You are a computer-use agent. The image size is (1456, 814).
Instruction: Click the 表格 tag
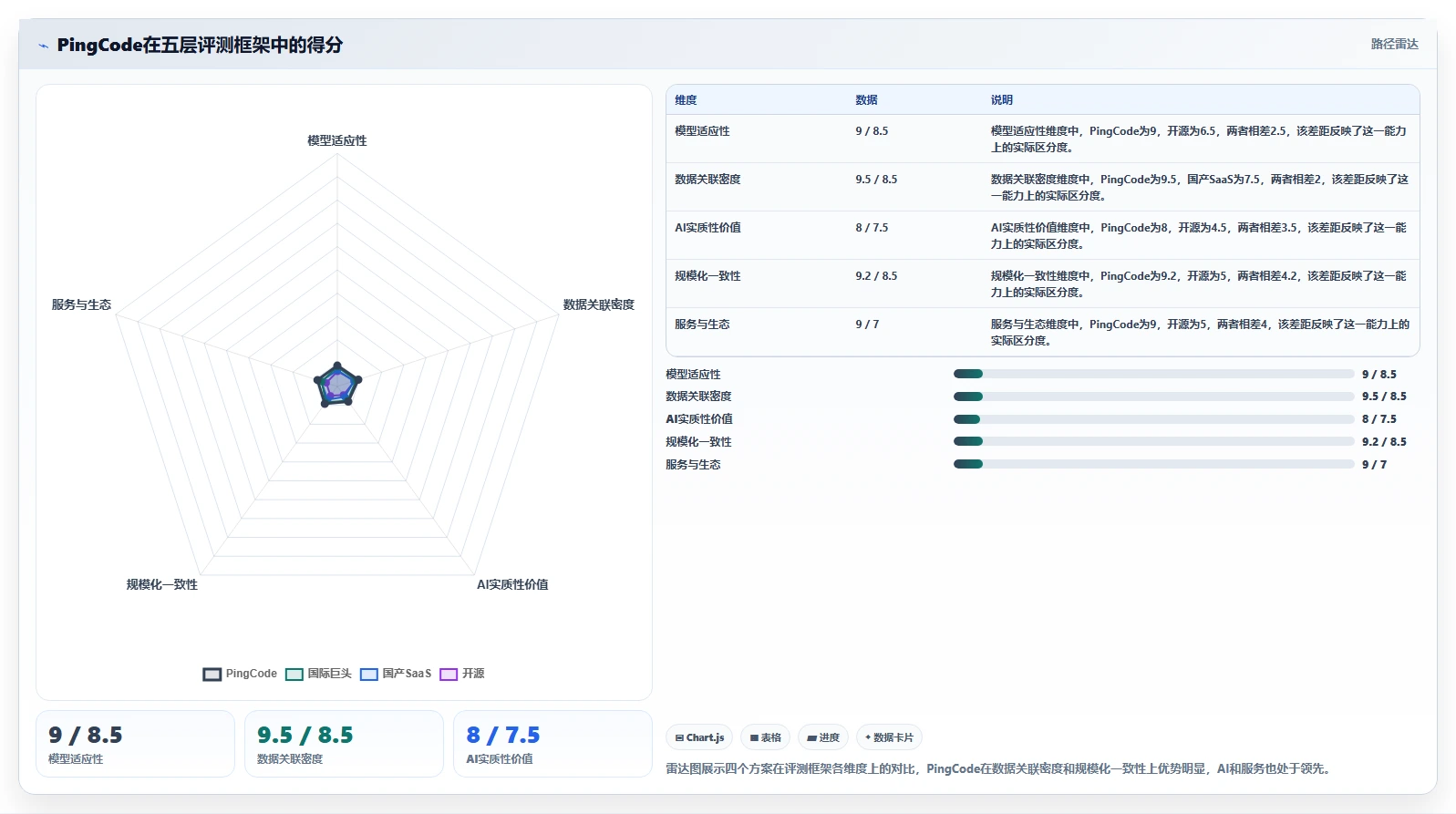tap(765, 737)
